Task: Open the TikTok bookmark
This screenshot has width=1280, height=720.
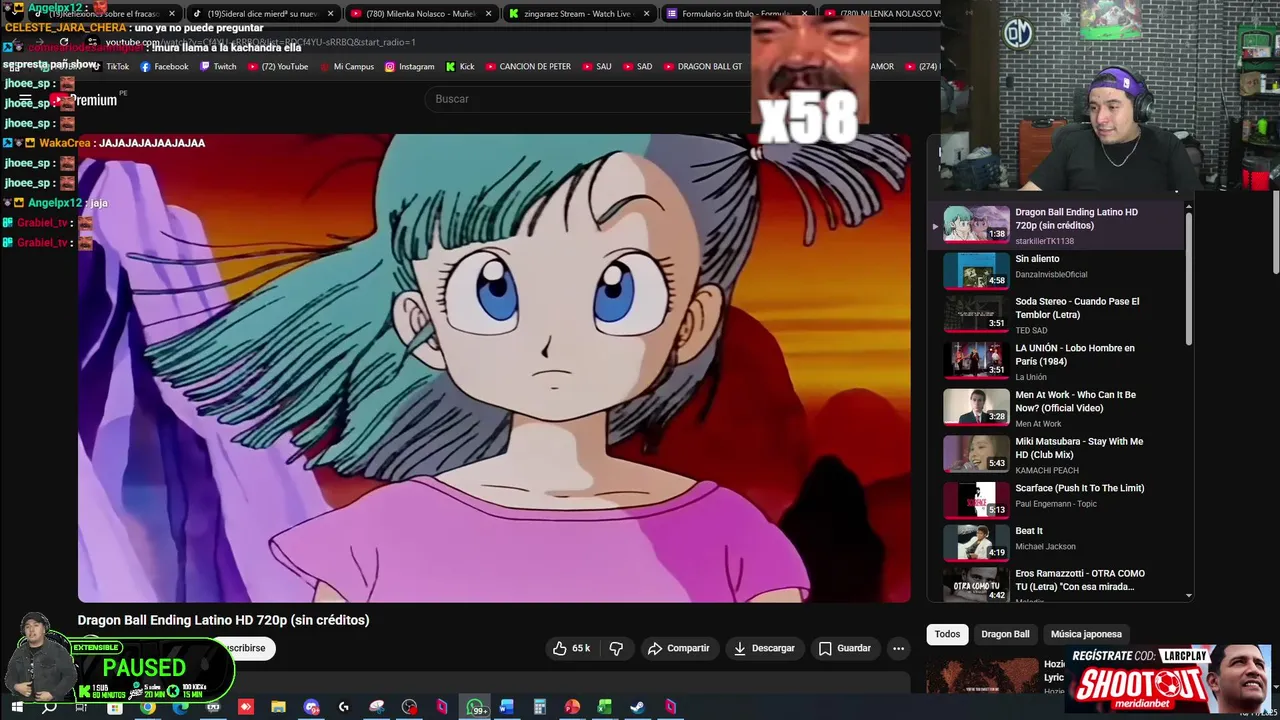Action: [x=111, y=67]
